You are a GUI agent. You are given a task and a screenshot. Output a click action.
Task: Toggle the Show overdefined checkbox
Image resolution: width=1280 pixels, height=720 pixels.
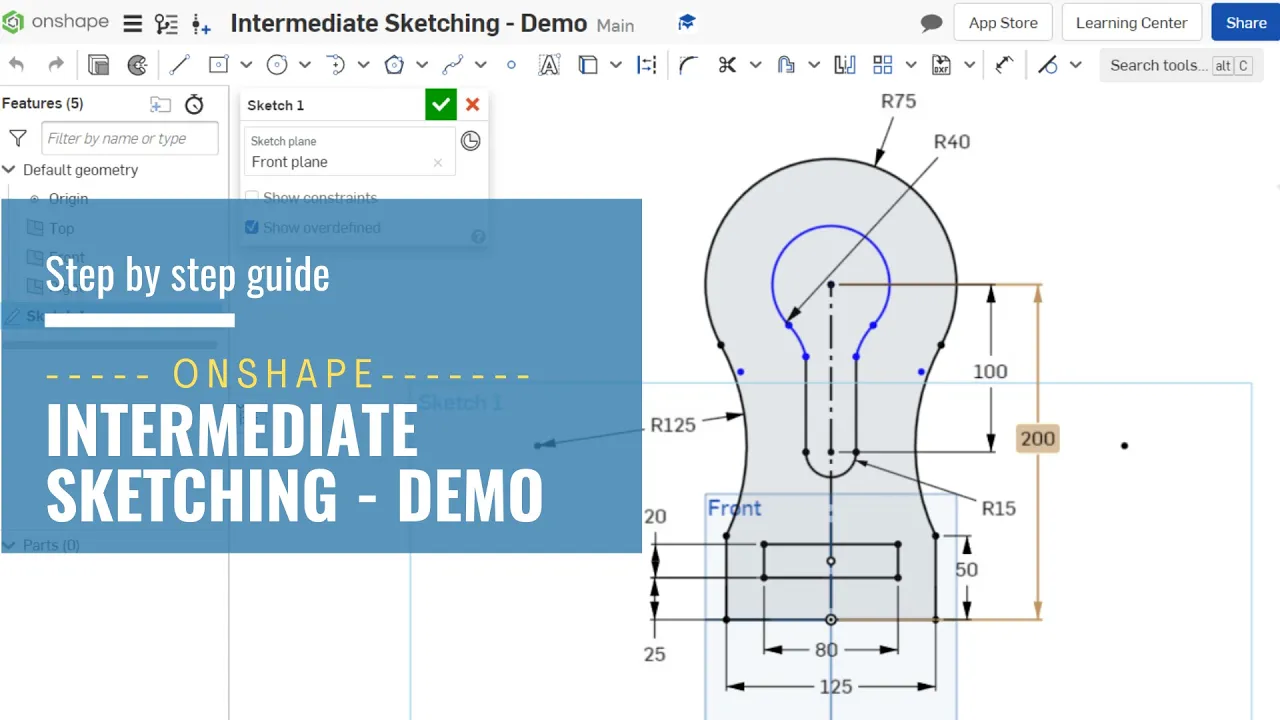[x=252, y=228]
